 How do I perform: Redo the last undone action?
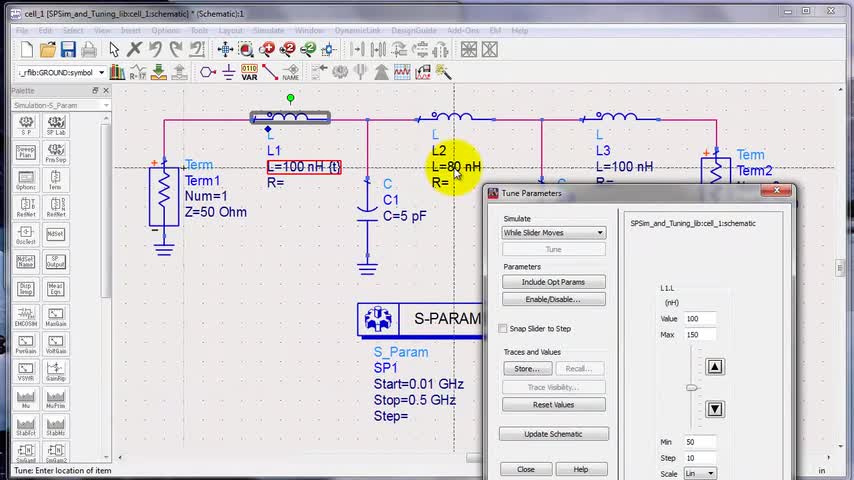(175, 50)
